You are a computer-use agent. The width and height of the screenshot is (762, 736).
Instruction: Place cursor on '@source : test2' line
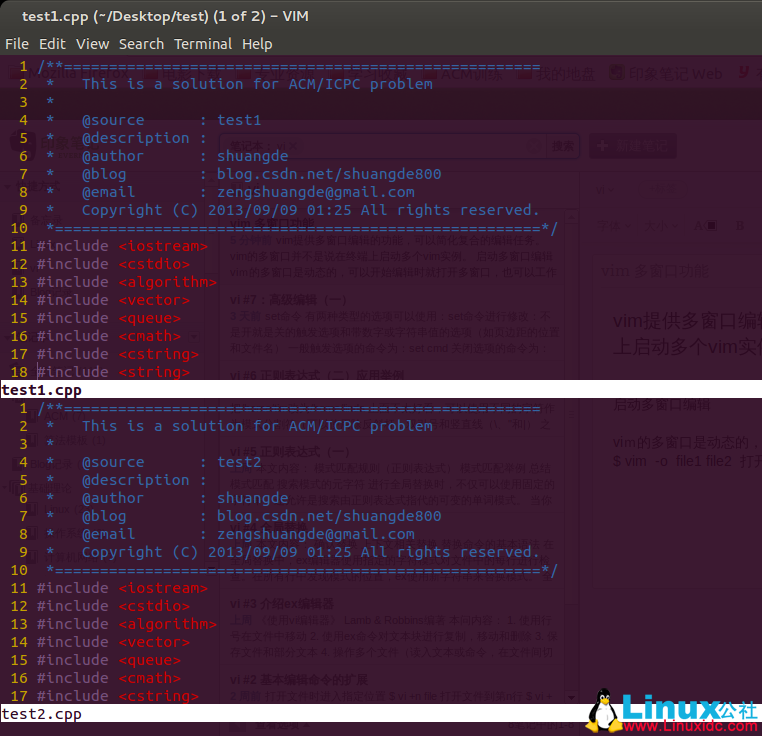click(x=170, y=462)
